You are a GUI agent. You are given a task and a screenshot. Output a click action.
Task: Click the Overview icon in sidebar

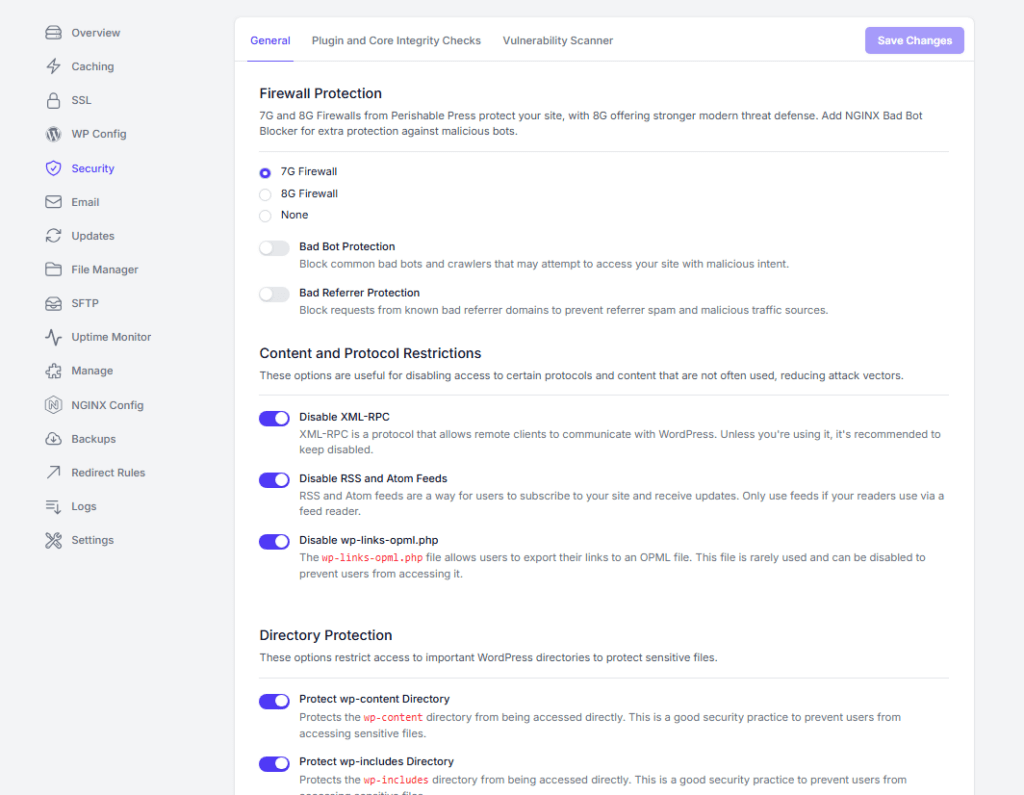coord(53,33)
